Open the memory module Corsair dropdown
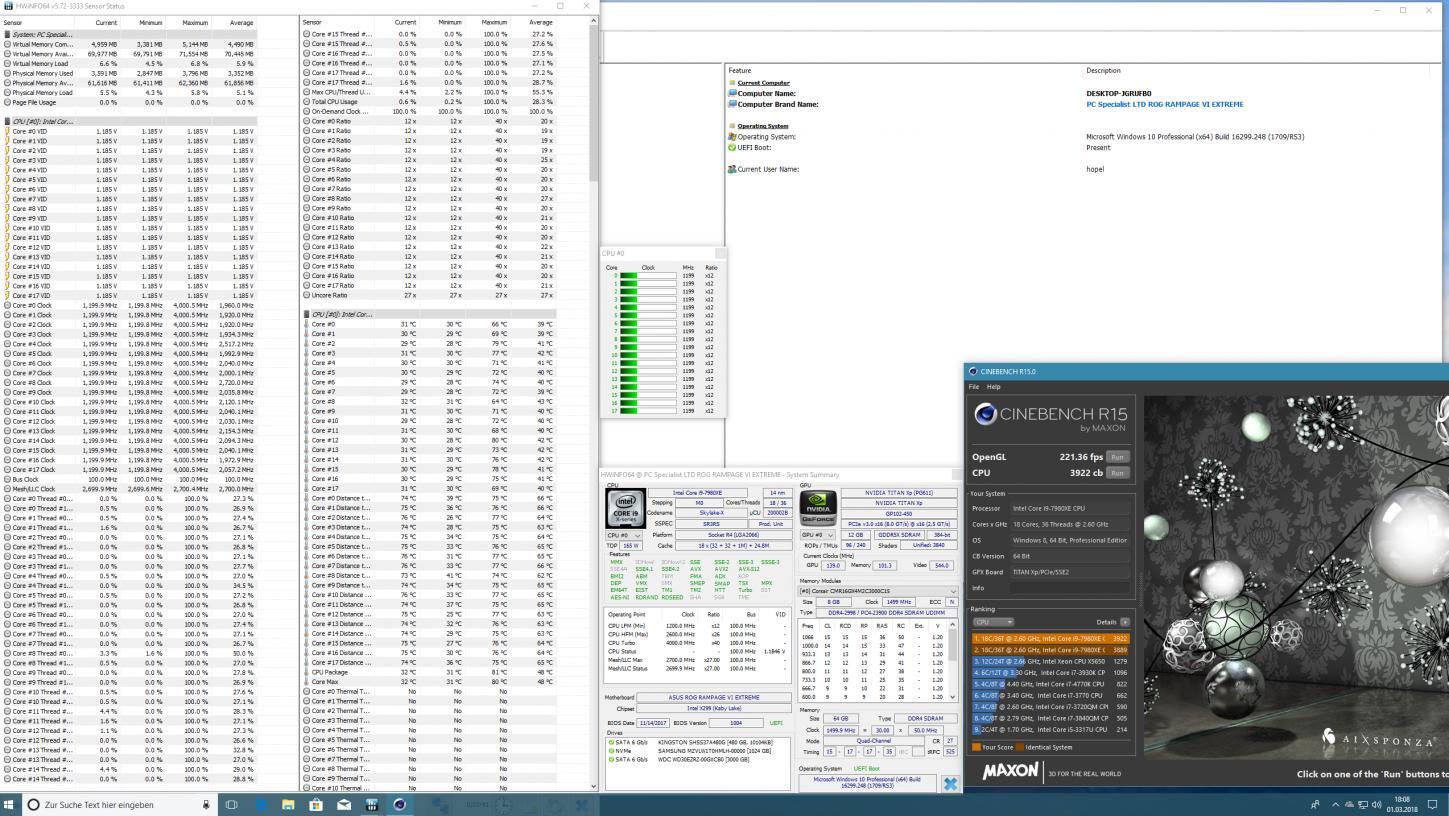The width and height of the screenshot is (1449, 816). (x=878, y=591)
